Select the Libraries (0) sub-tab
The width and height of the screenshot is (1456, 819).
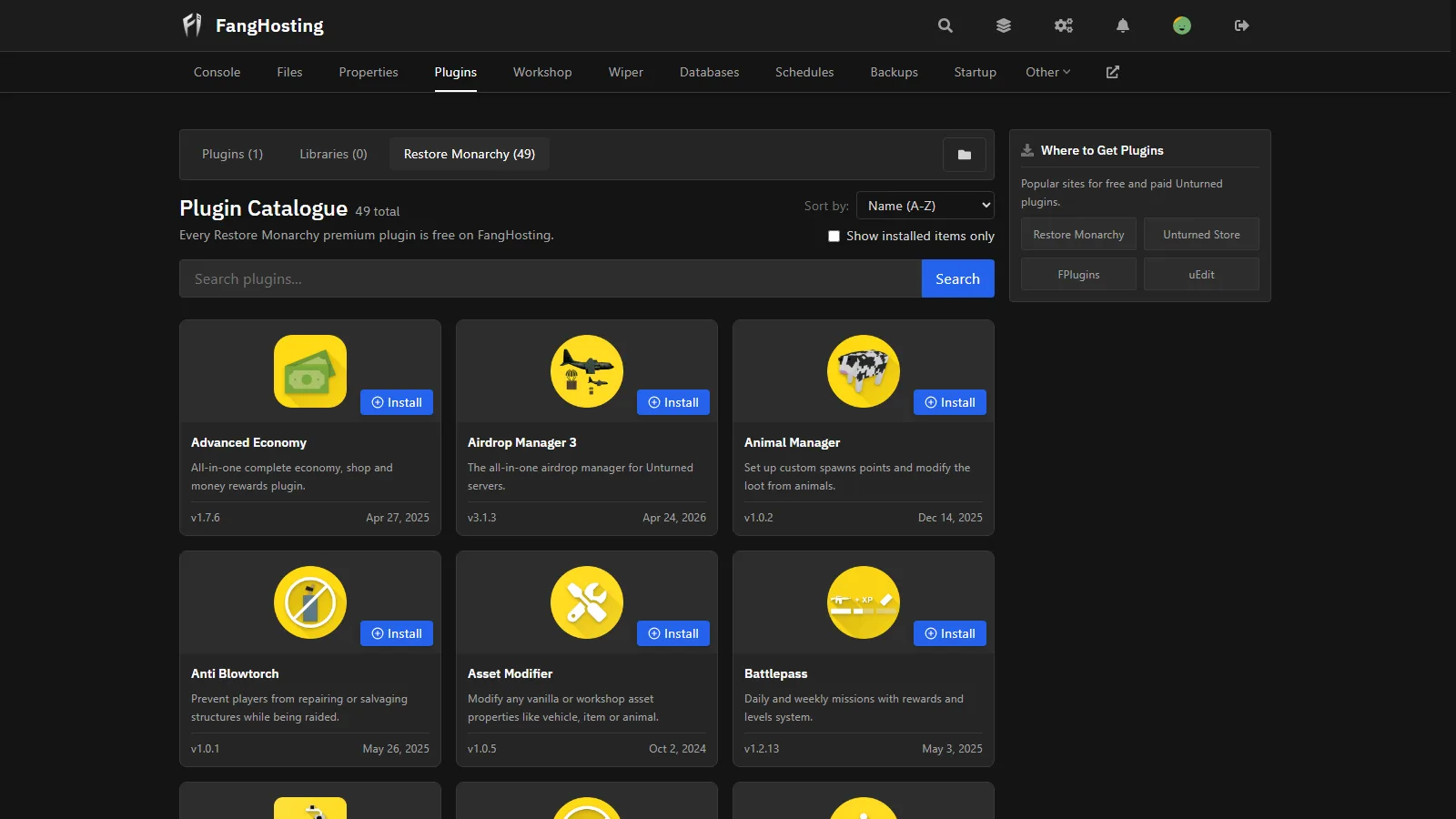click(x=333, y=155)
